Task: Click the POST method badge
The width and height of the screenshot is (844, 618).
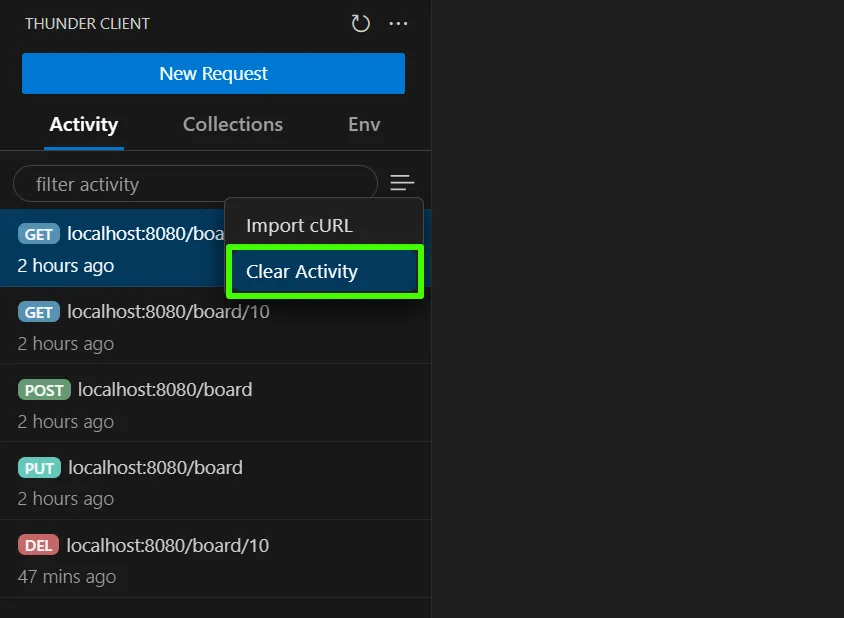Action: pyautogui.click(x=44, y=390)
